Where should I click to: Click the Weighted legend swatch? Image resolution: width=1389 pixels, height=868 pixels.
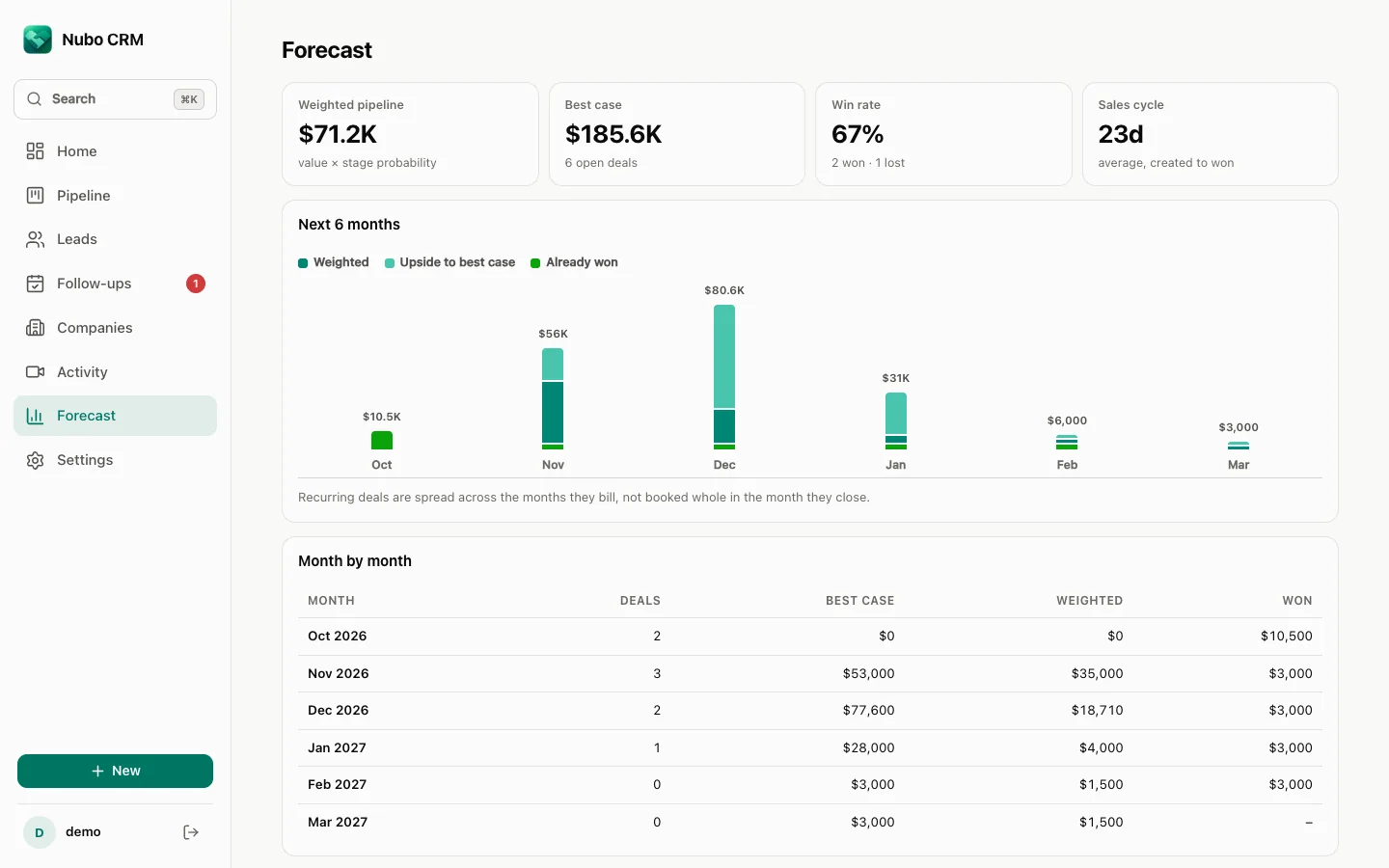tap(303, 263)
